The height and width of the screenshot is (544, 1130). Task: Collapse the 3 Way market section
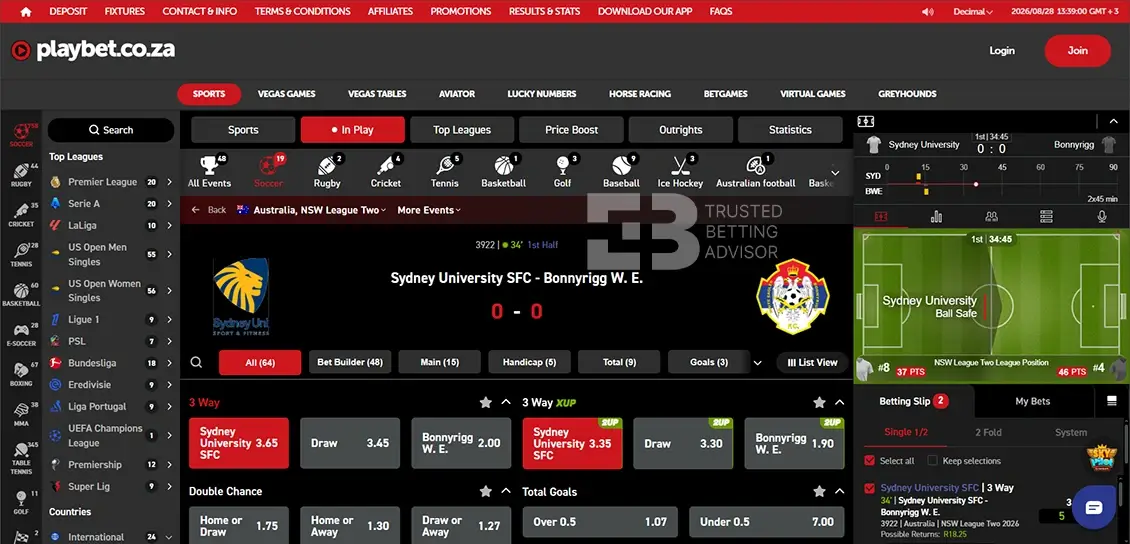point(506,402)
